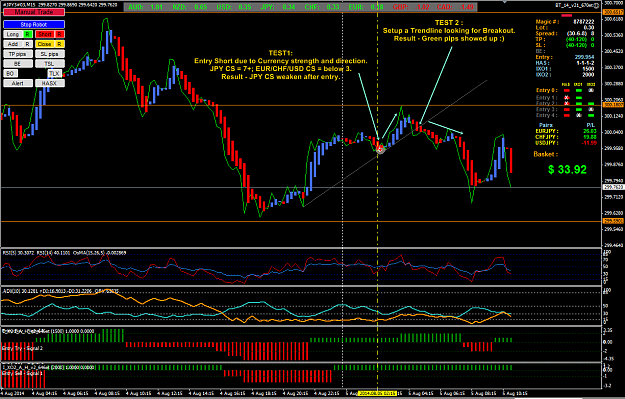
Task: Click the SL pips button
Action: pos(49,54)
